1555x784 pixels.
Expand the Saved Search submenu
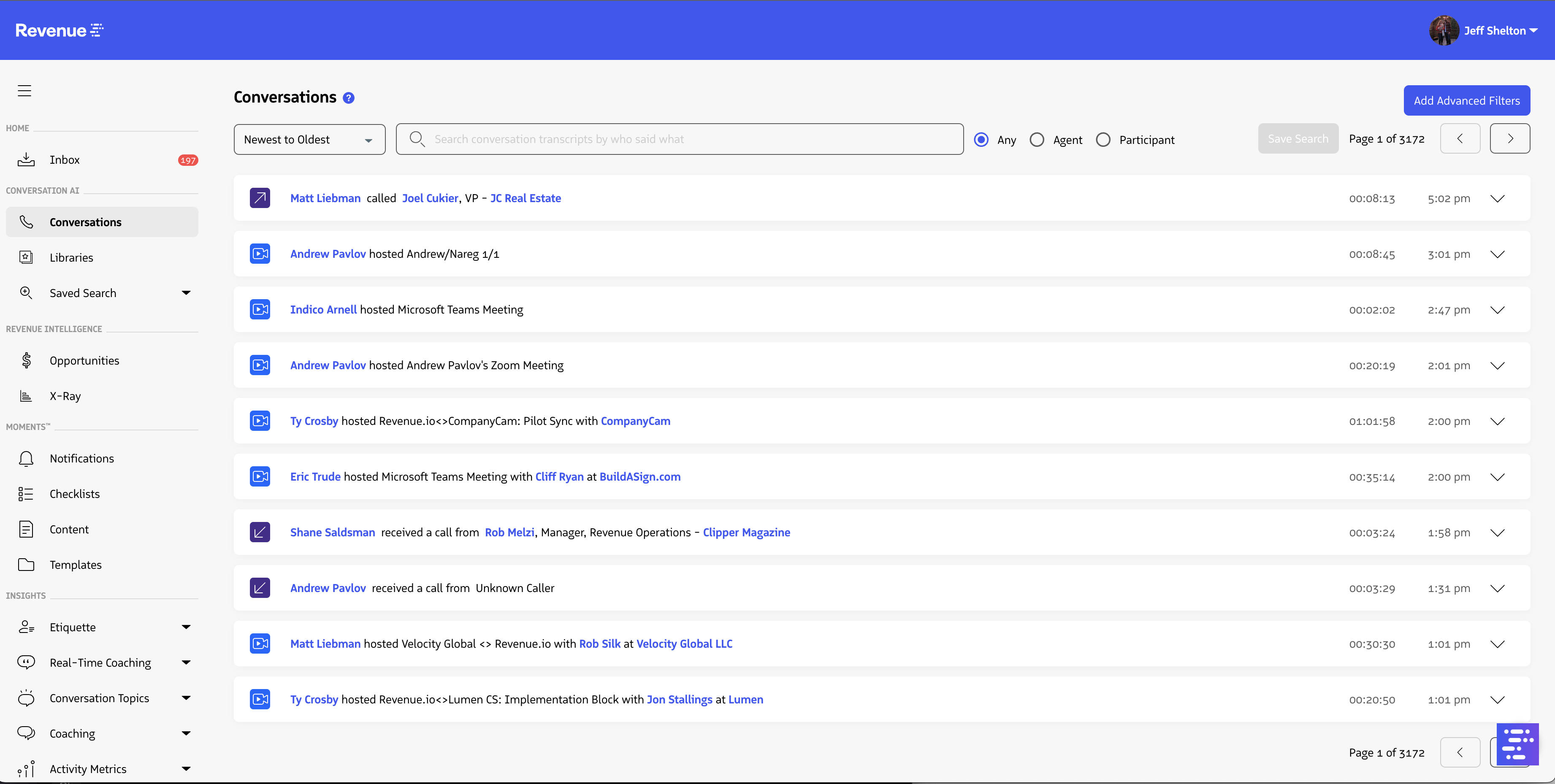tap(186, 293)
